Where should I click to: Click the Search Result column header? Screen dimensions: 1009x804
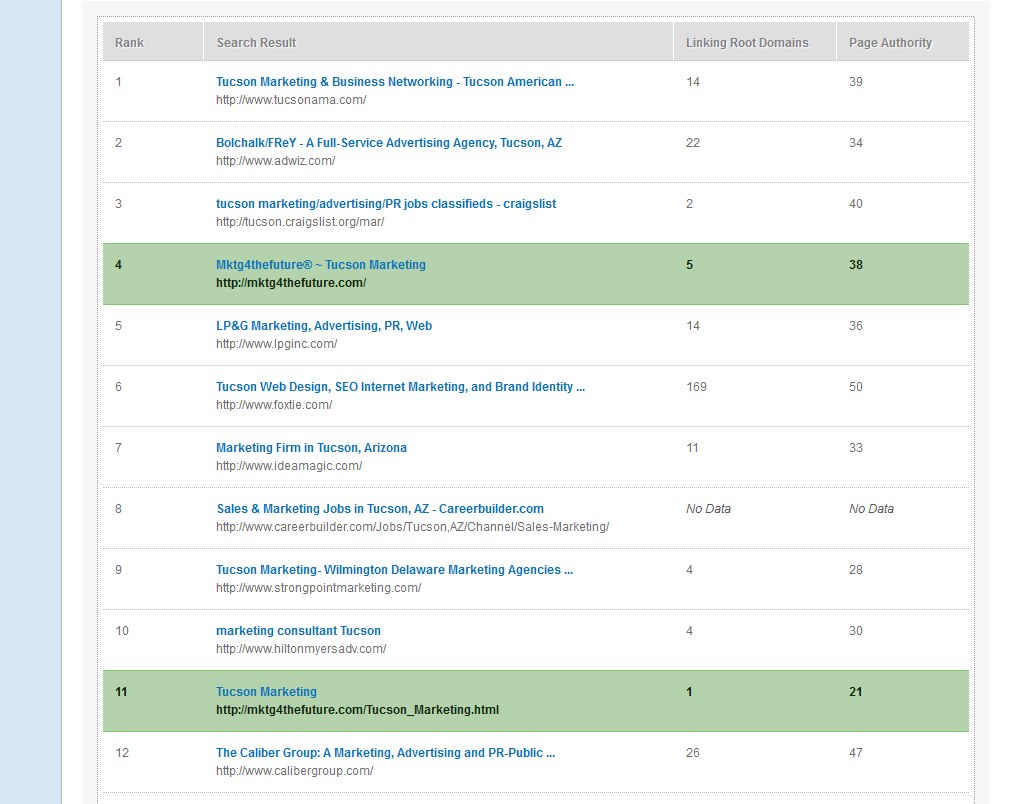click(256, 43)
